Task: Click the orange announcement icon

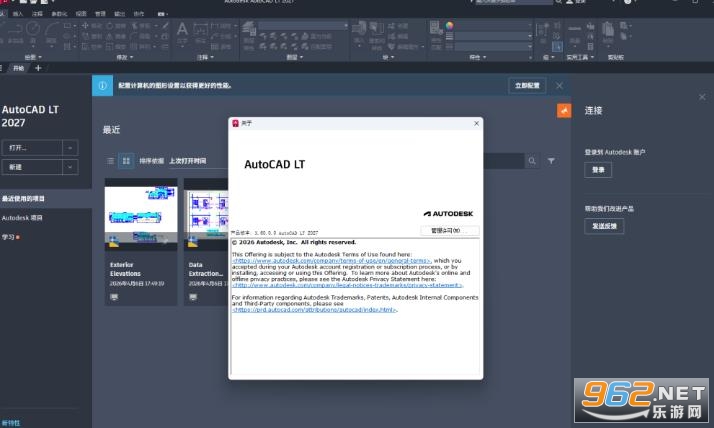Action: pos(564,110)
